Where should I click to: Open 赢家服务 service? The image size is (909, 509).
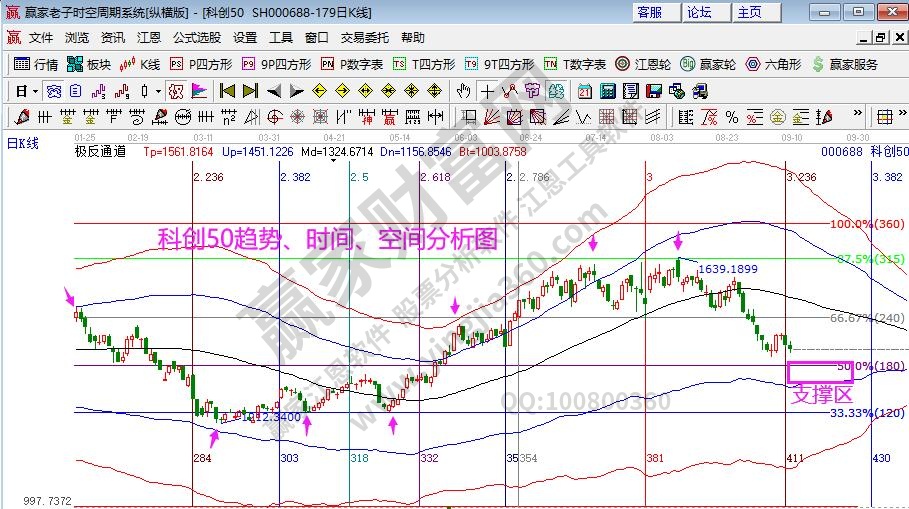pos(845,64)
